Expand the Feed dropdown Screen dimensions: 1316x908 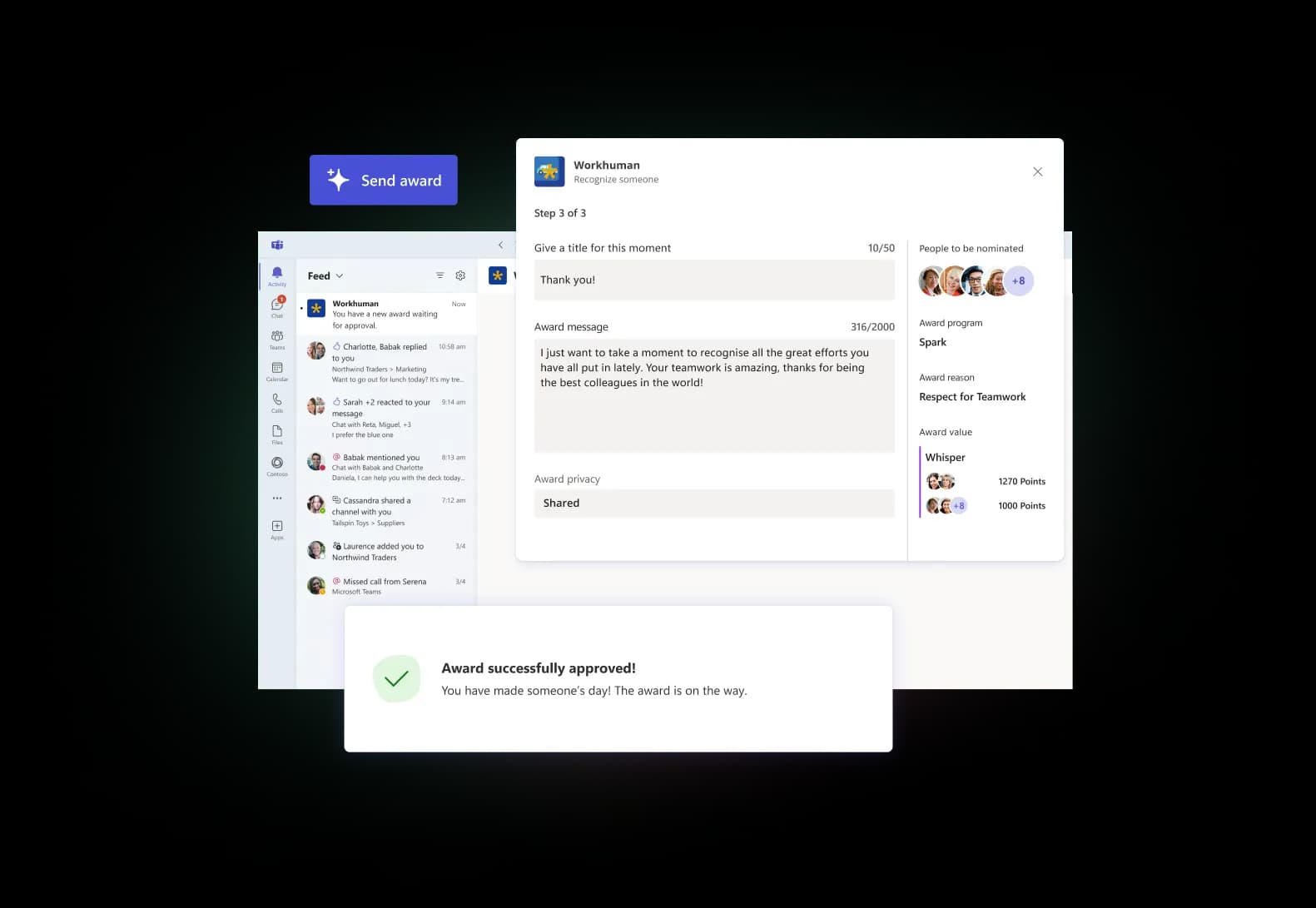coord(325,275)
